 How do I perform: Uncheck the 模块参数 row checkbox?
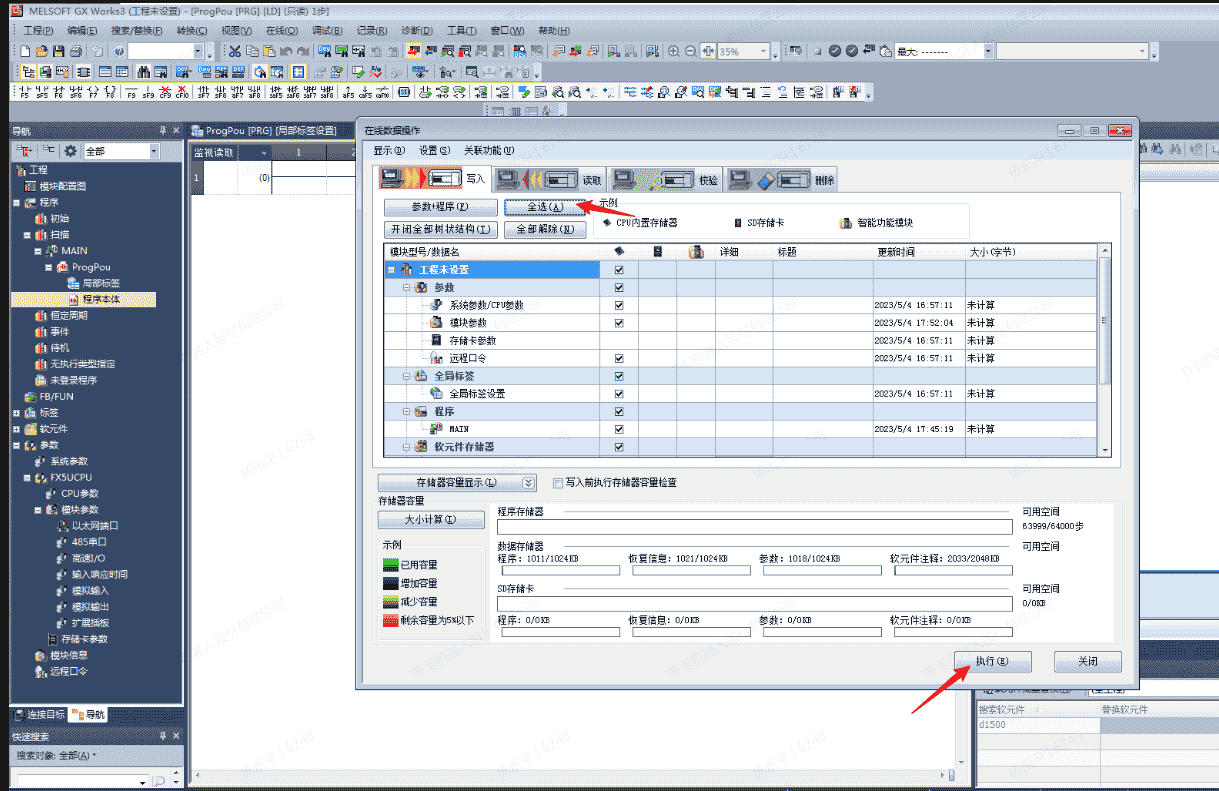click(x=619, y=323)
